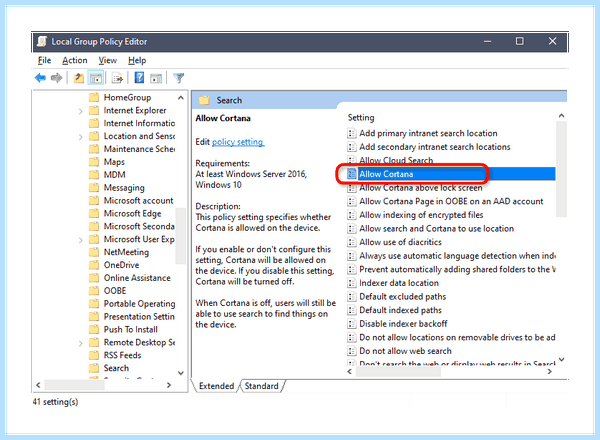Select Add secondary intranet search locations
600x440 pixels.
tap(435, 147)
